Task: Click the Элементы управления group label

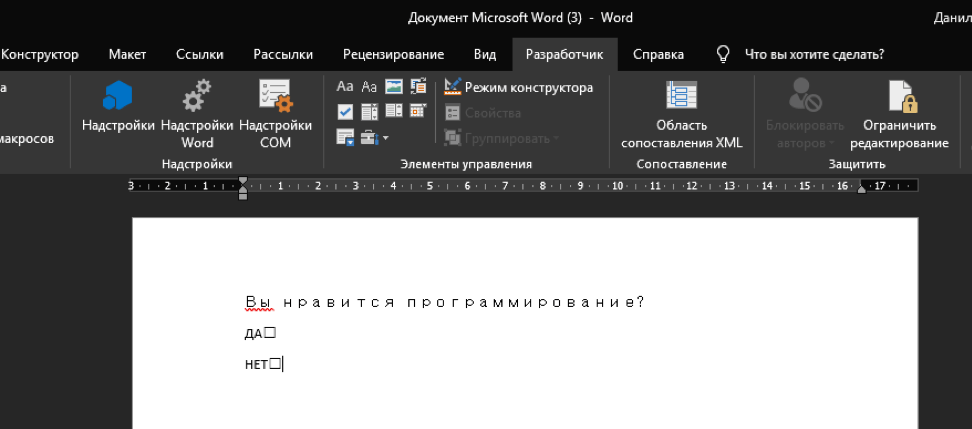Action: pyautogui.click(x=466, y=164)
